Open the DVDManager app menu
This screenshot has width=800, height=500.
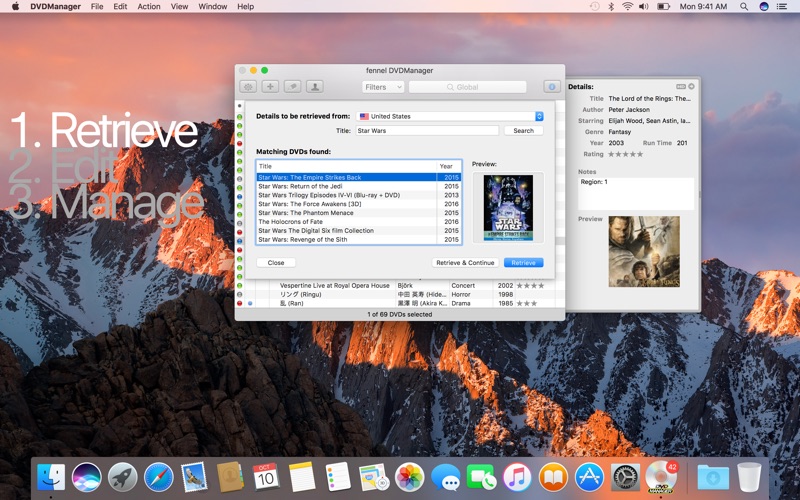click(56, 7)
